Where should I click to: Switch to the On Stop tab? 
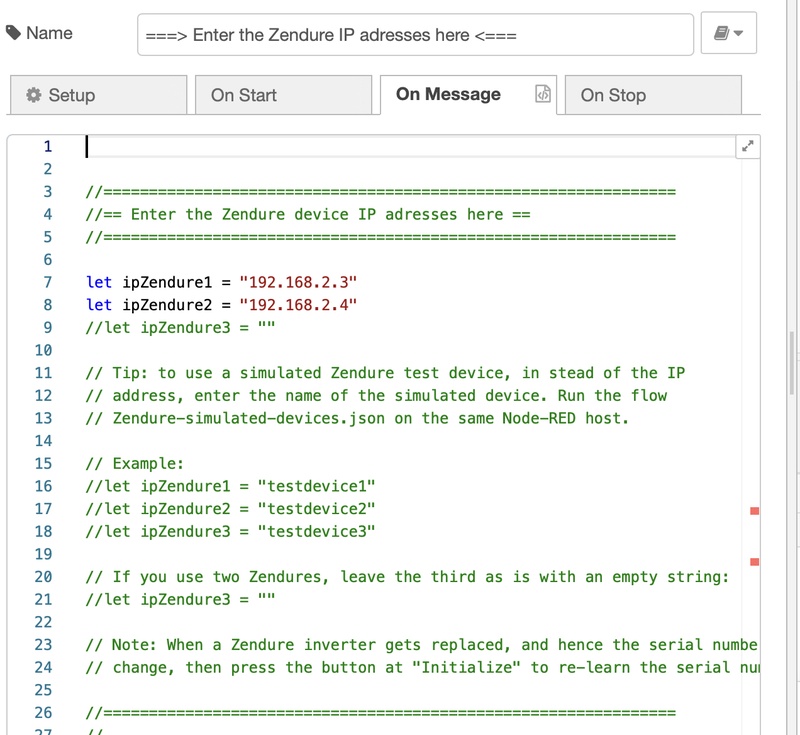coord(653,95)
